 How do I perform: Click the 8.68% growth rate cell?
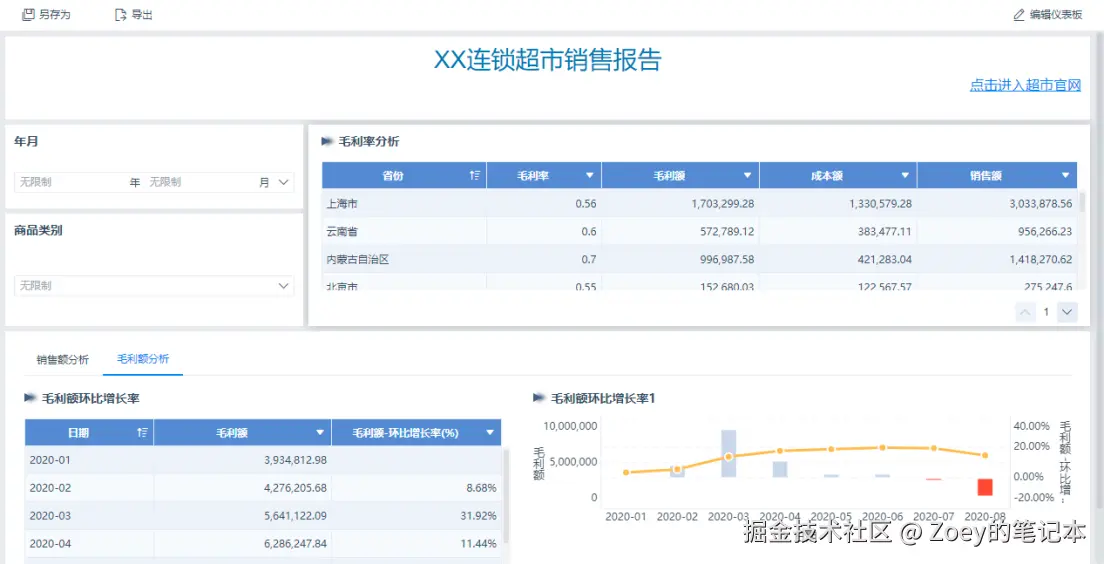416,487
